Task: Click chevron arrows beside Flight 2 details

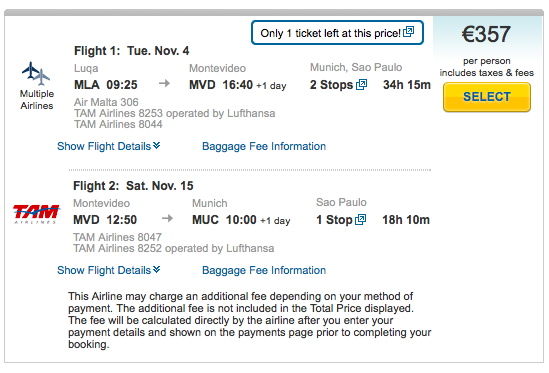Action: coord(157,269)
